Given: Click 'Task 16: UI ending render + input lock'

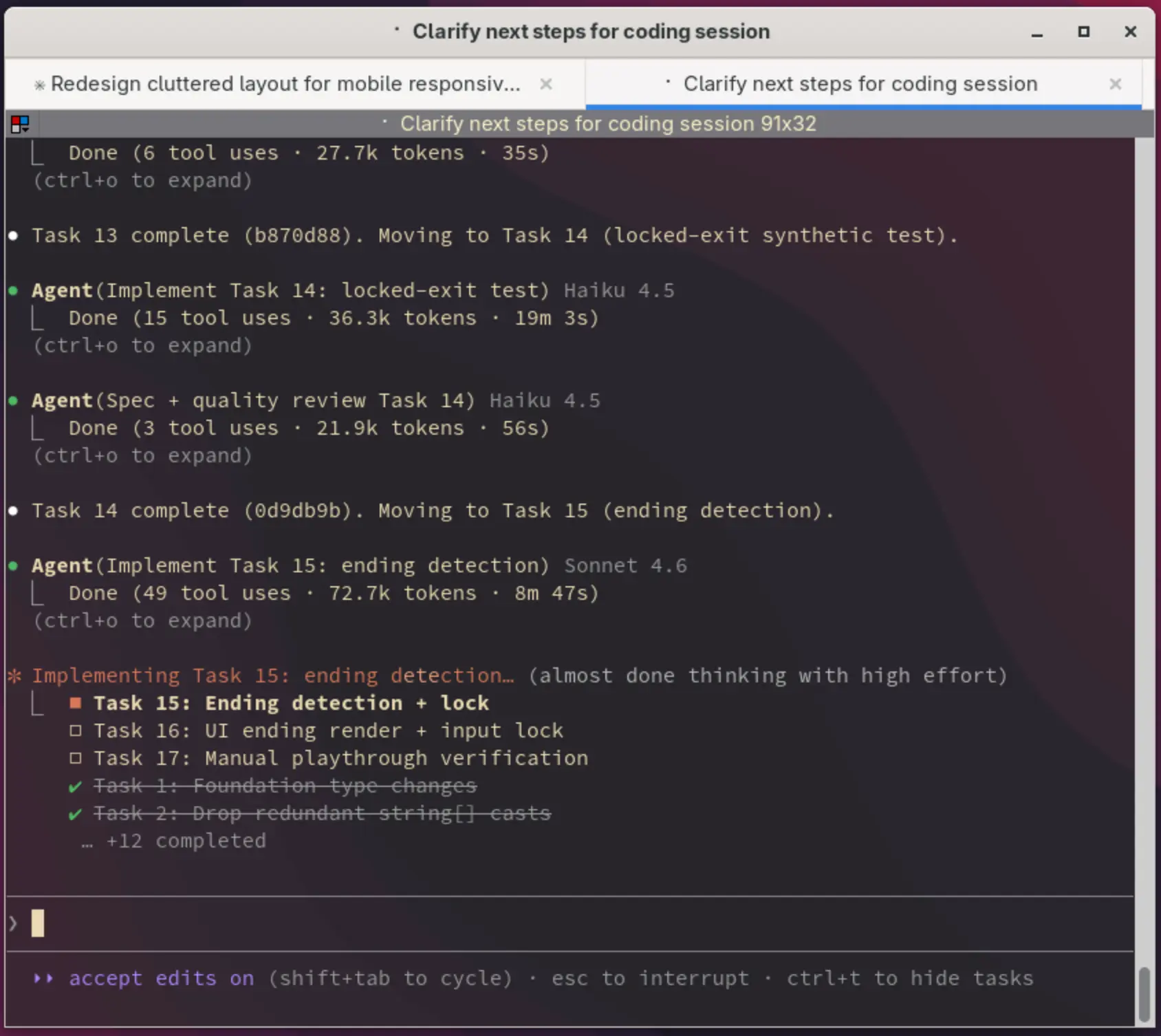Looking at the screenshot, I should click(328, 731).
